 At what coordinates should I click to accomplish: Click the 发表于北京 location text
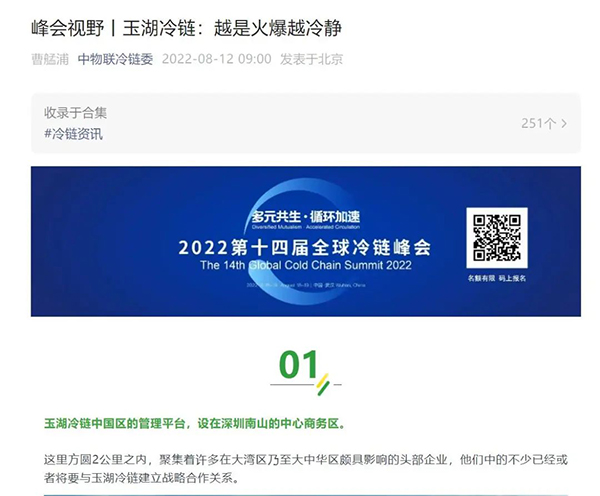pos(311,59)
